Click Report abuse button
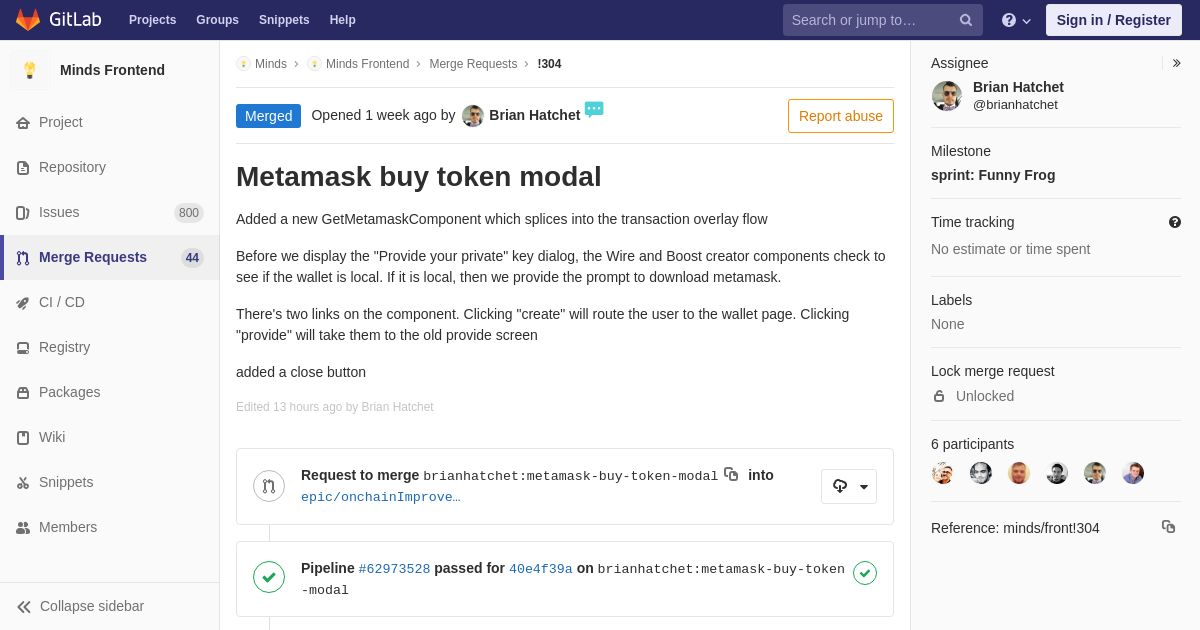The width and height of the screenshot is (1200, 630). (841, 116)
